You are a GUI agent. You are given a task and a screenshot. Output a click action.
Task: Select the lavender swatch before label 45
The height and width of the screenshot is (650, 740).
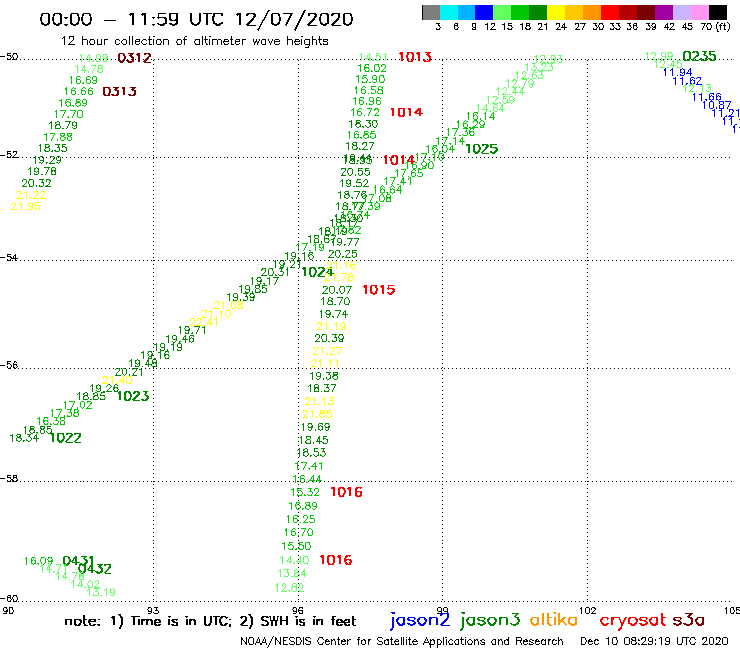click(x=681, y=12)
